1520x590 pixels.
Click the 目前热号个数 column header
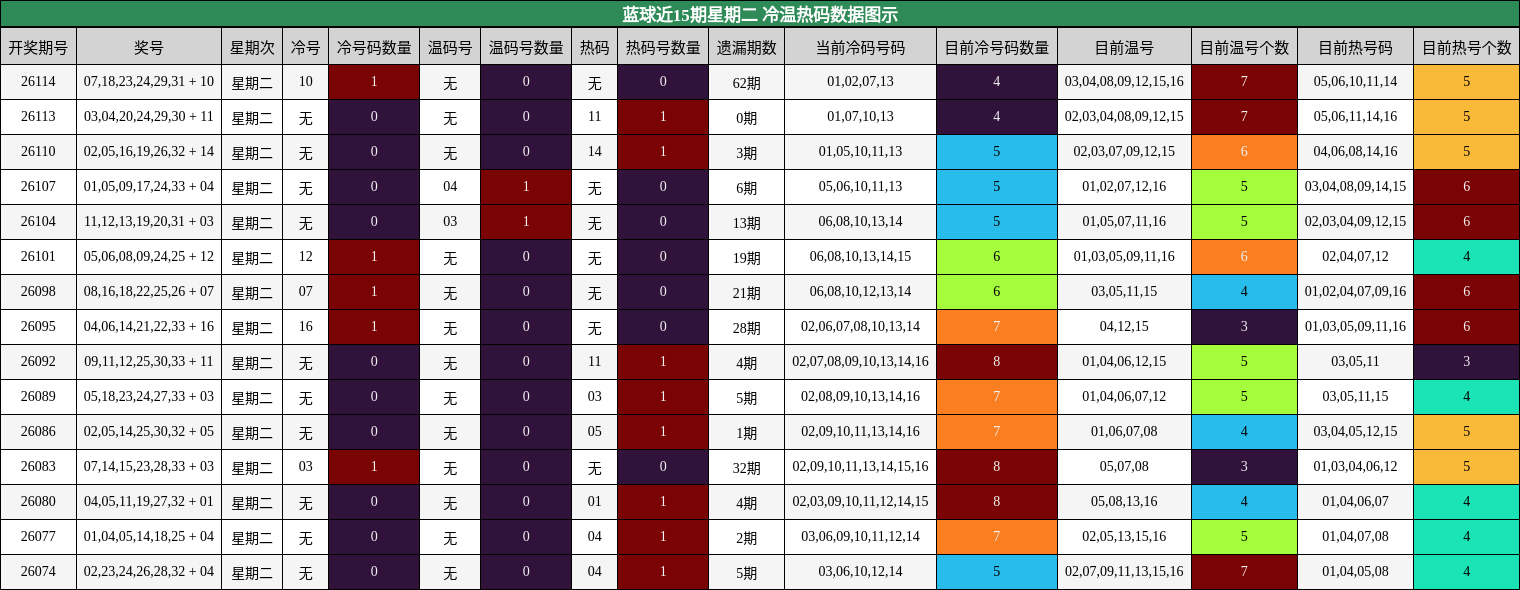1466,46
